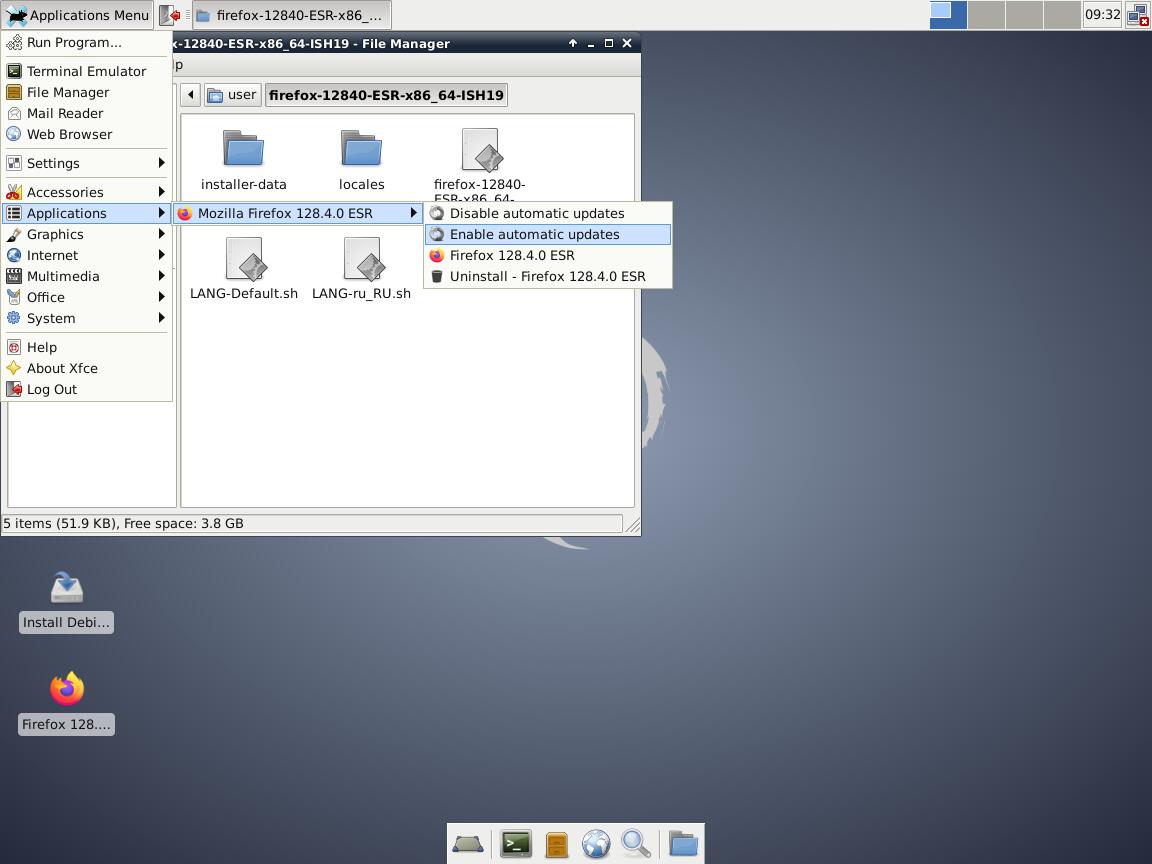The image size is (1152, 864).
Task: Click the firefox-12840-ESR-x86_64-ISH19 path button
Action: pyautogui.click(x=386, y=95)
